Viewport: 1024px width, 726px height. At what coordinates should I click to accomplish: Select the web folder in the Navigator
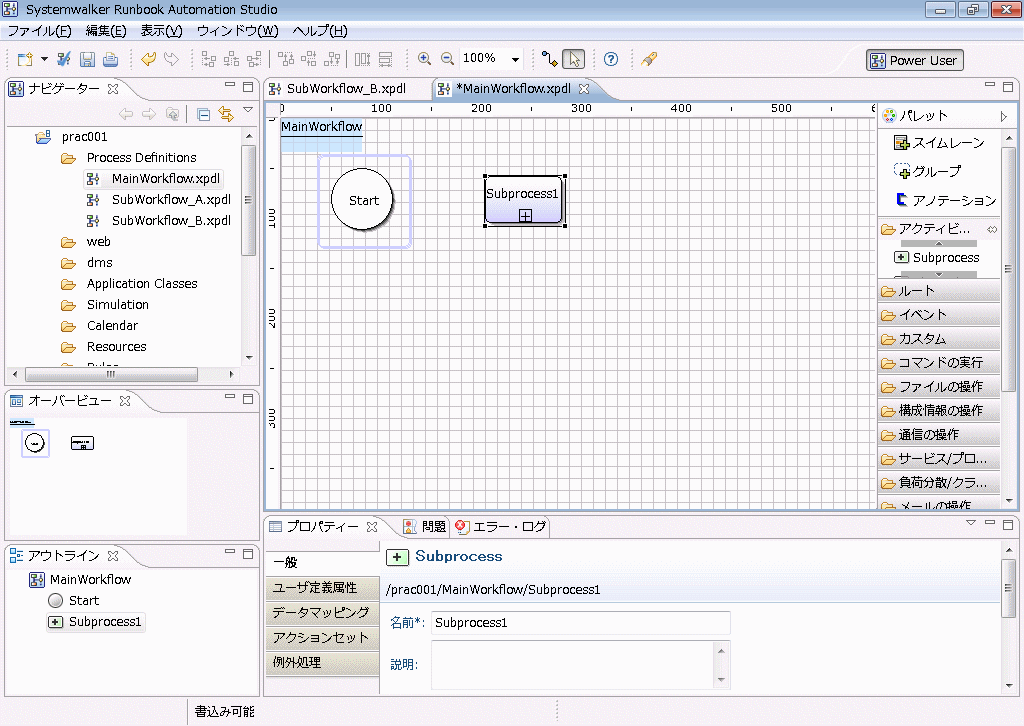click(x=99, y=242)
